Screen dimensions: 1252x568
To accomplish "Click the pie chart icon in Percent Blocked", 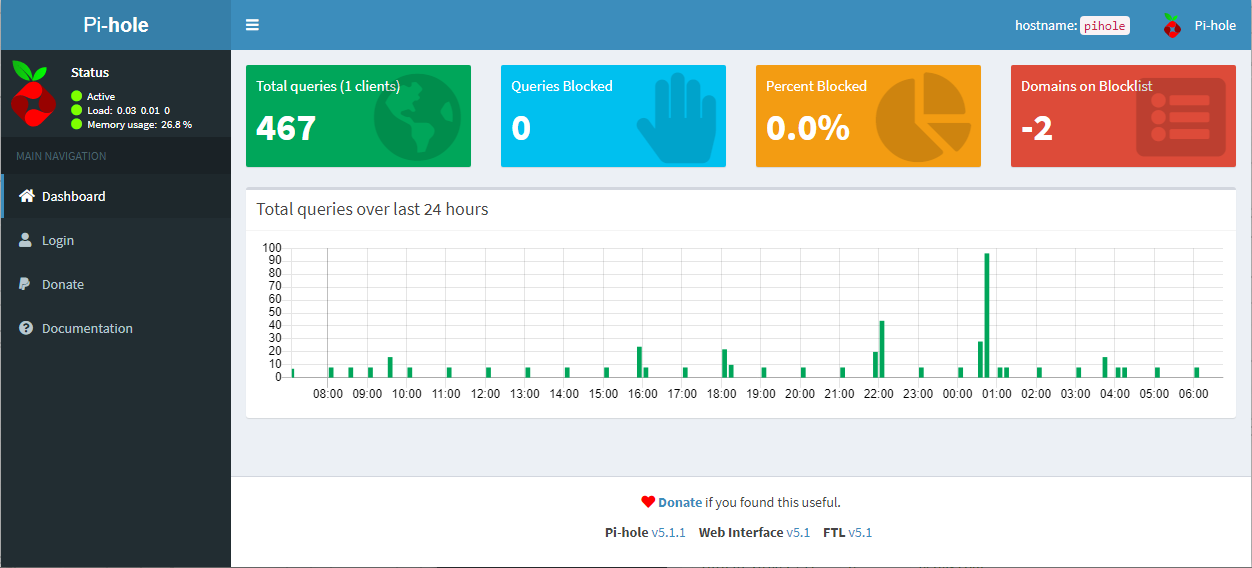I will click(923, 117).
